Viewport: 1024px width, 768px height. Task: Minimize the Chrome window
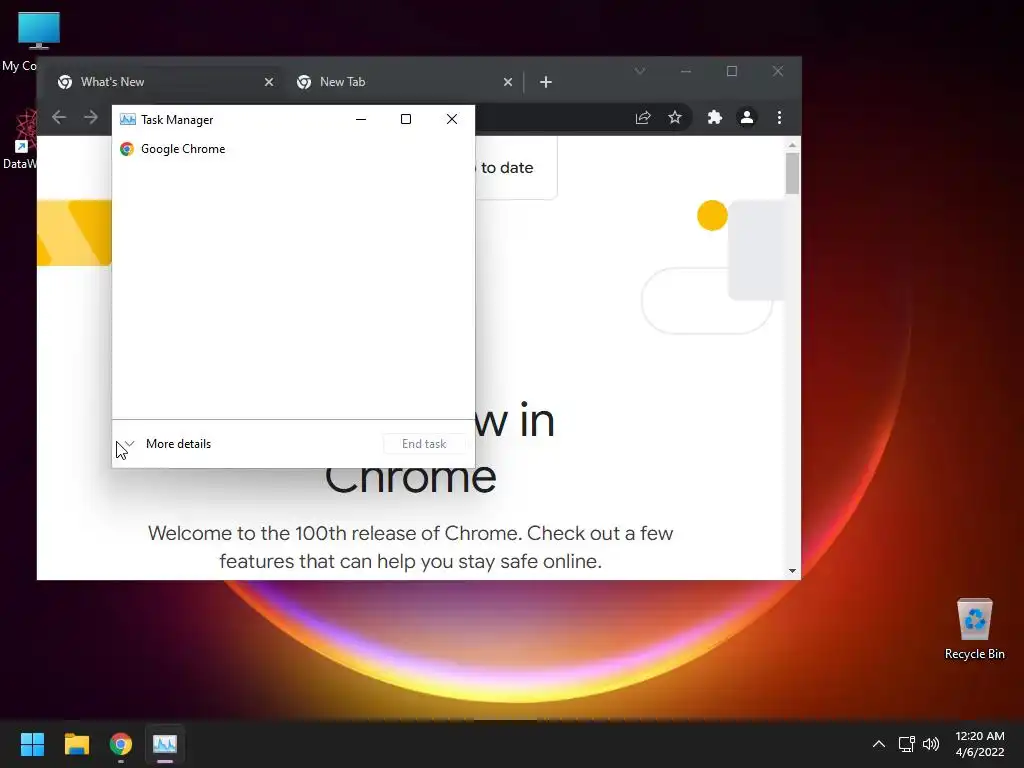[x=686, y=71]
